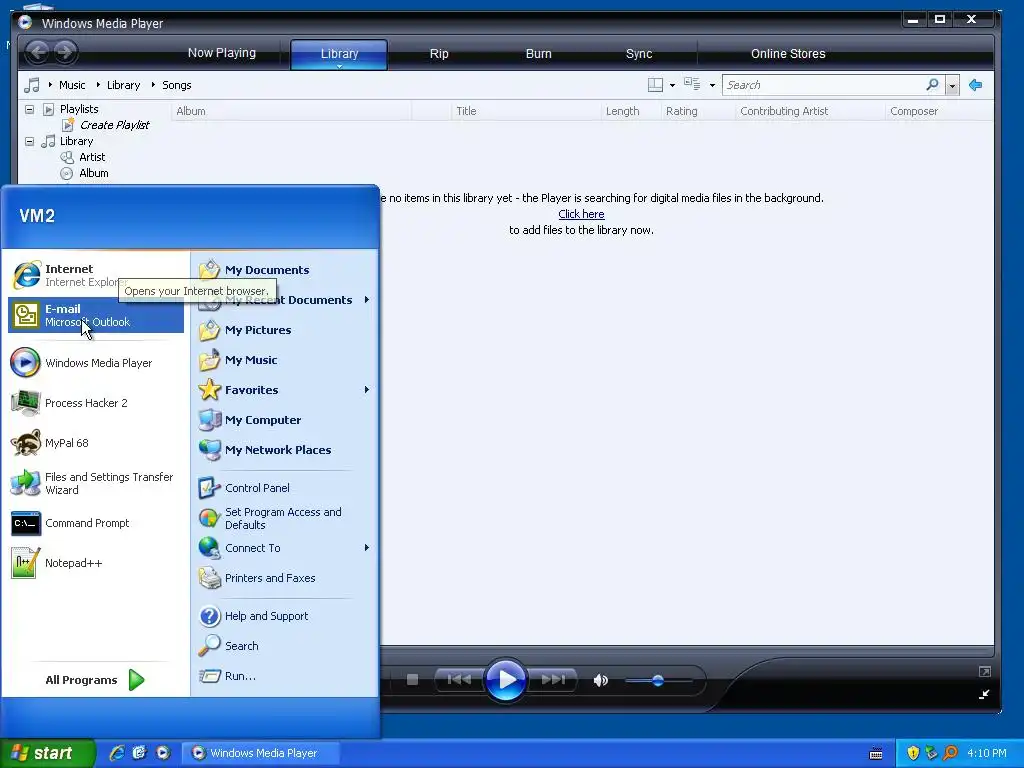Viewport: 1024px width, 768px height.
Task: Open Windows Media Player in Start menu
Action: click(95, 362)
